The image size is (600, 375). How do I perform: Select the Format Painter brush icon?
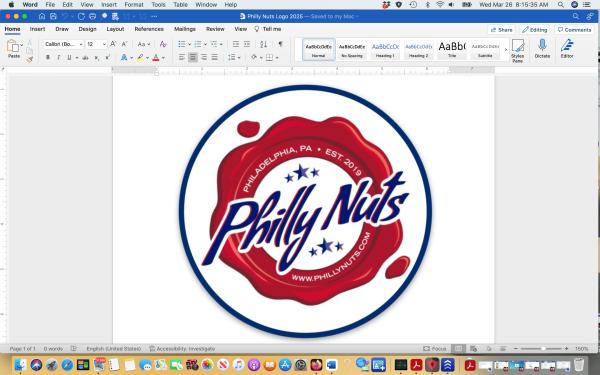29,59
